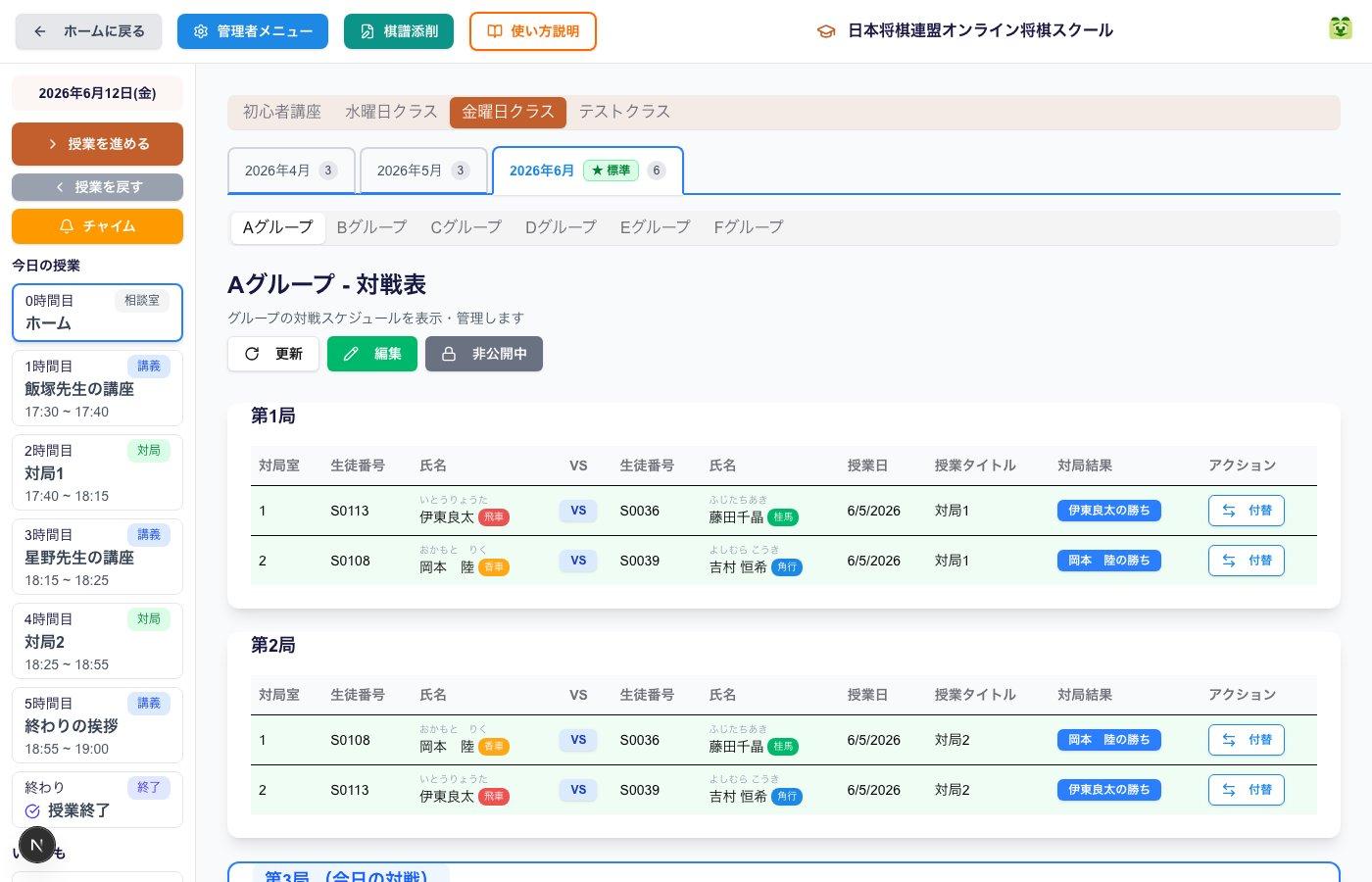Switch to 初心者講座 class tab

point(282,112)
